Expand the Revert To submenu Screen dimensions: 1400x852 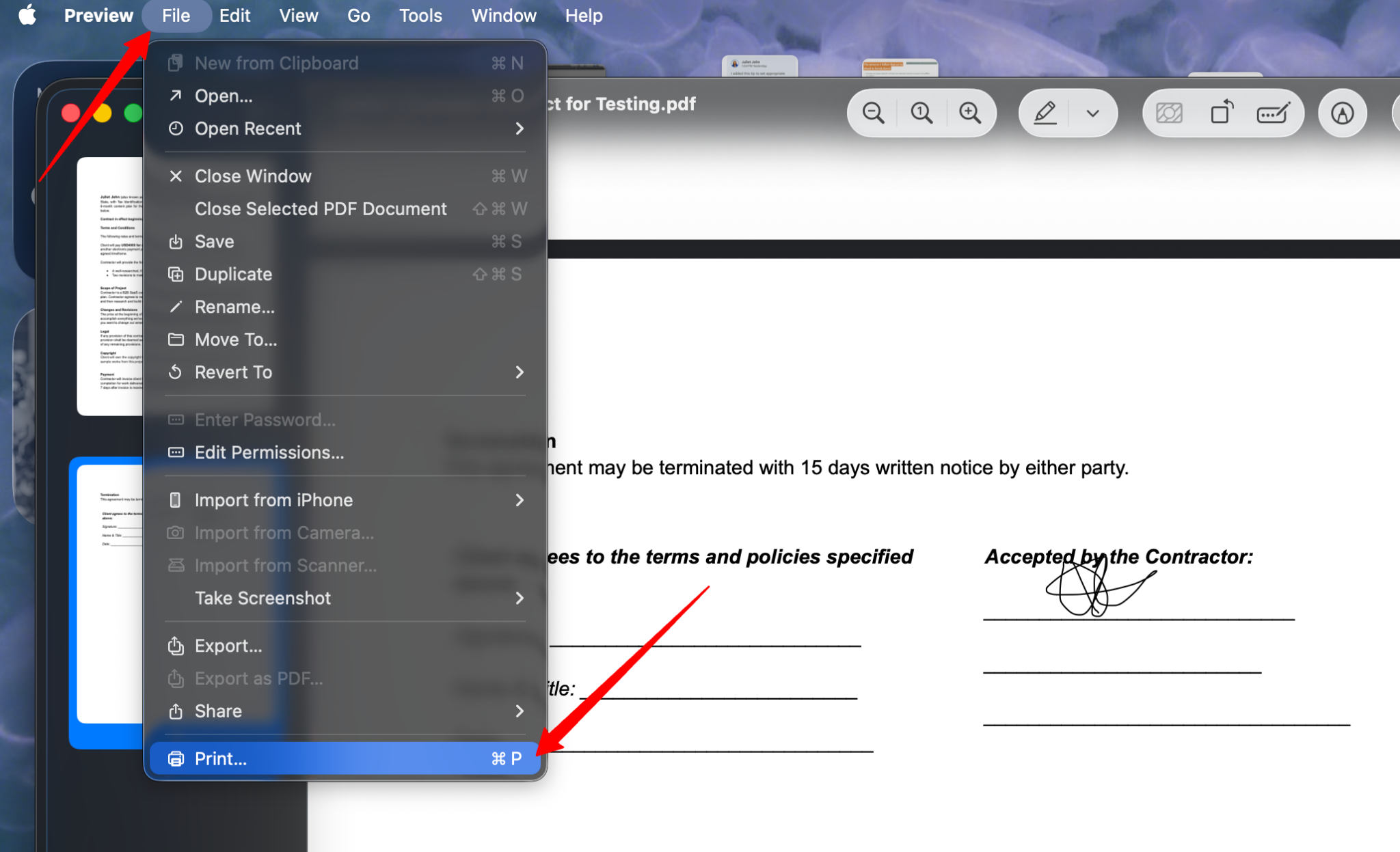pyautogui.click(x=345, y=372)
